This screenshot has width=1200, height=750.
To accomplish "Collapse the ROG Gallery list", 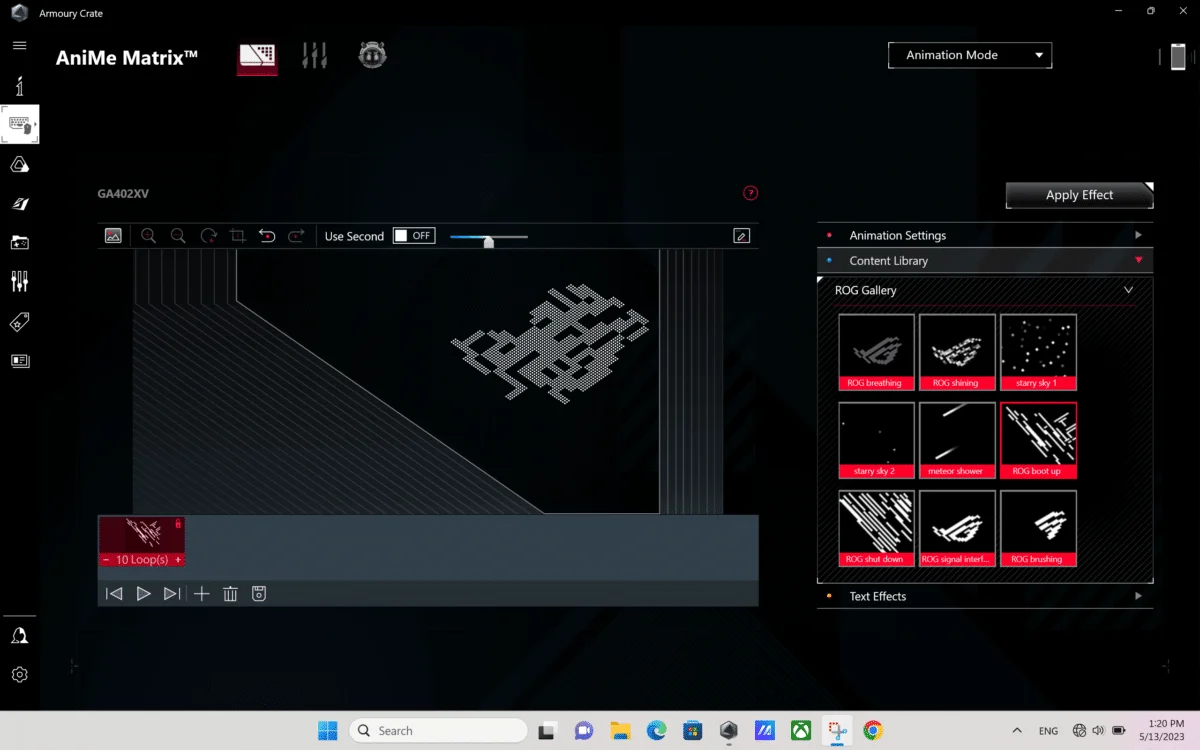I will point(1128,290).
